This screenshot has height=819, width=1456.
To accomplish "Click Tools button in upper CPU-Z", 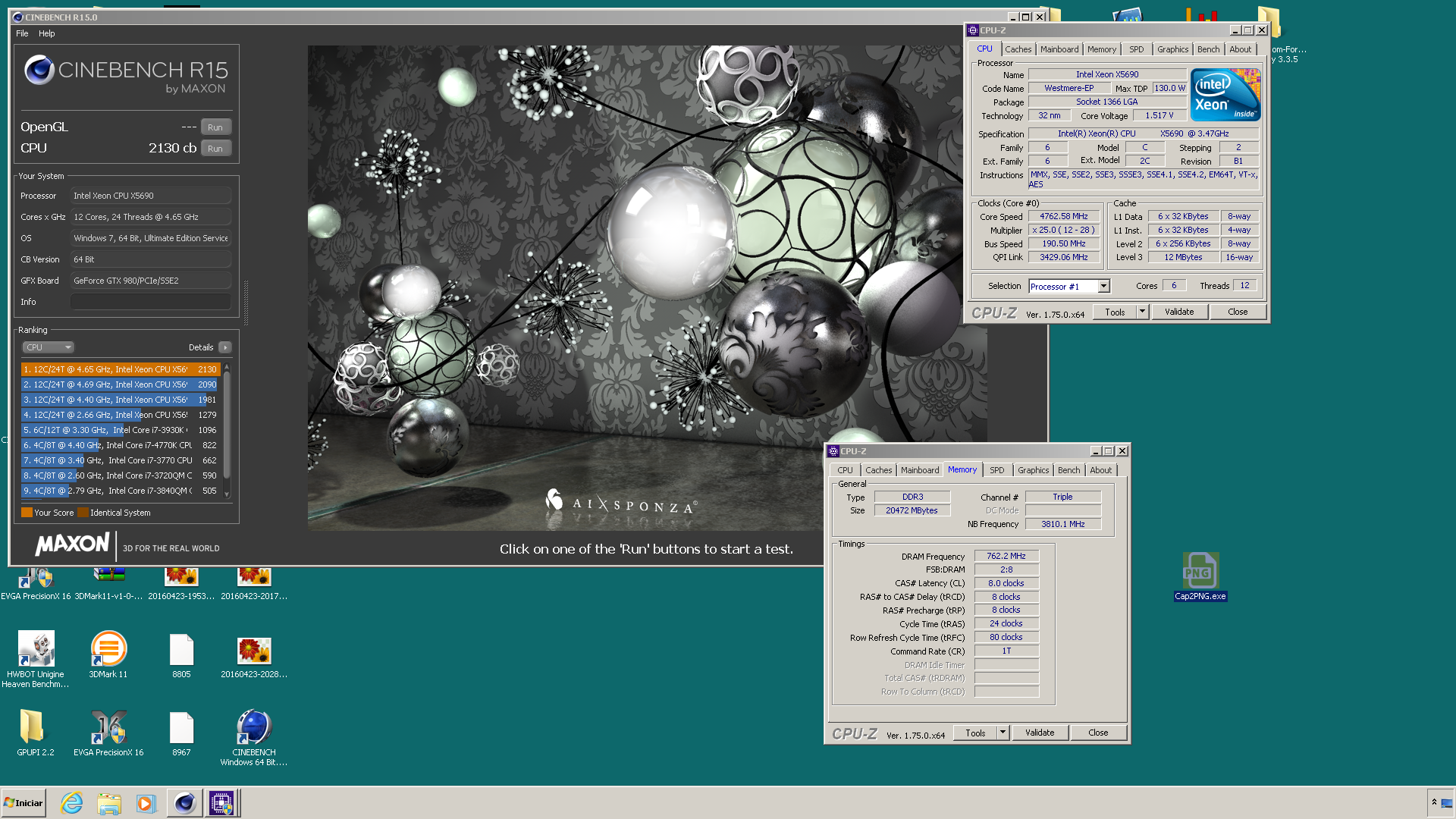I will pyautogui.click(x=1115, y=312).
